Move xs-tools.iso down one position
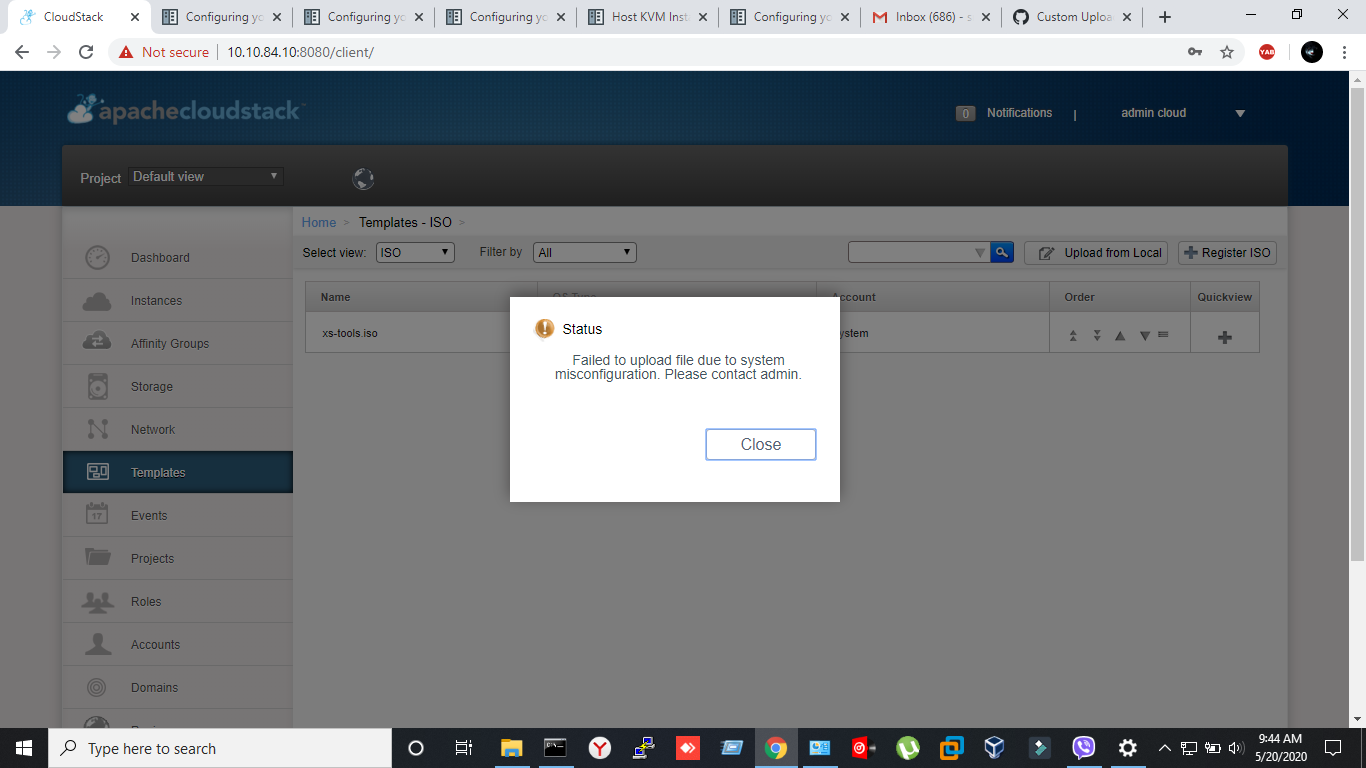 [x=1143, y=333]
